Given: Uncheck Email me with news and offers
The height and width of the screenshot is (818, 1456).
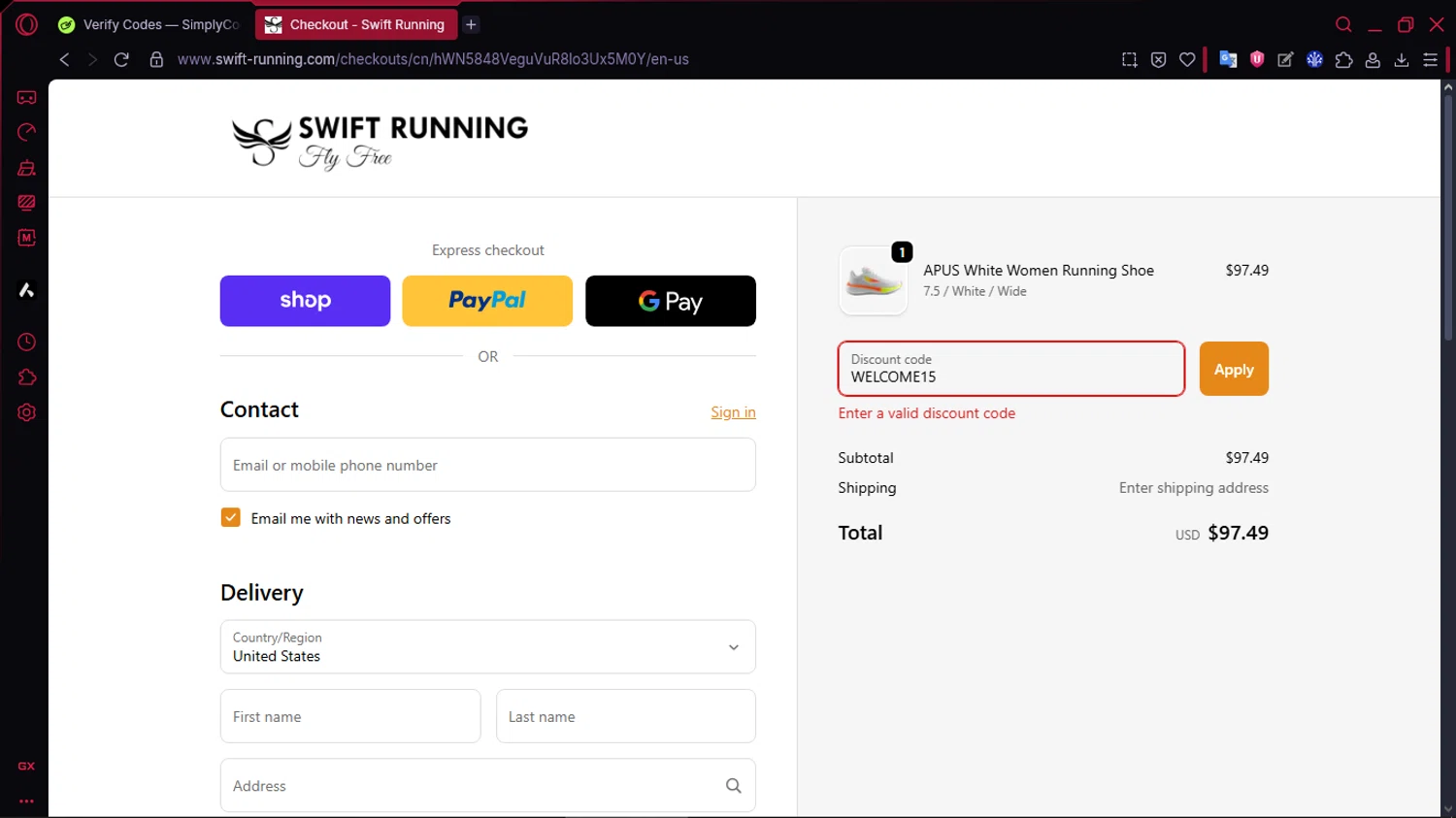Looking at the screenshot, I should (230, 518).
